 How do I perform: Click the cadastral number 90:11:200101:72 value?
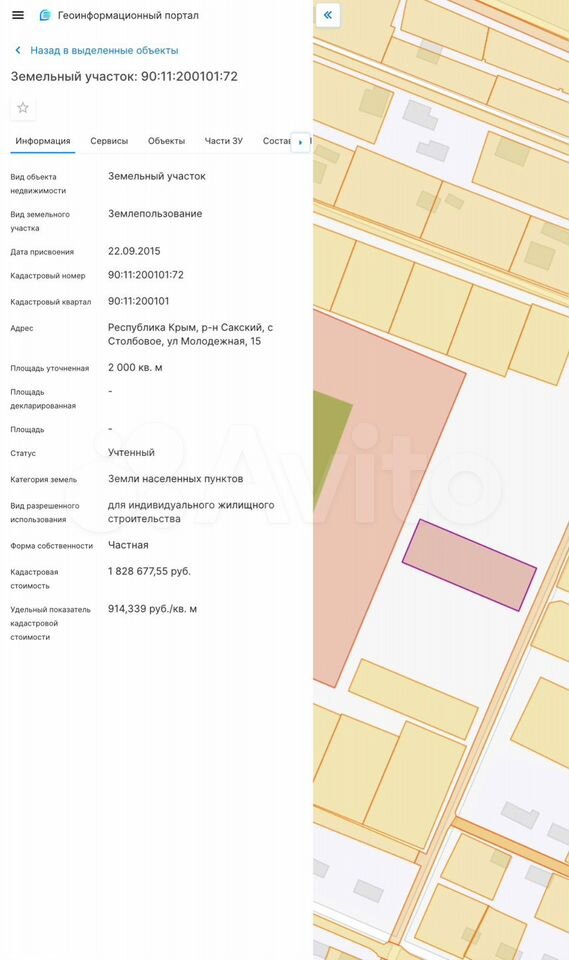point(146,275)
